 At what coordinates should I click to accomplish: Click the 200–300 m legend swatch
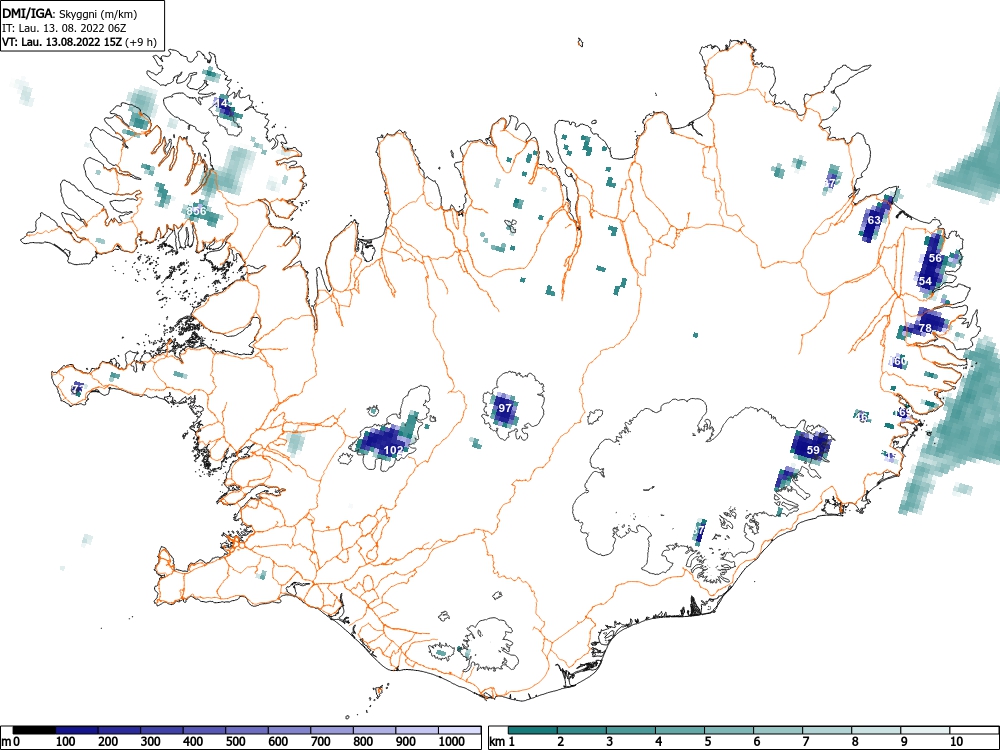point(119,730)
